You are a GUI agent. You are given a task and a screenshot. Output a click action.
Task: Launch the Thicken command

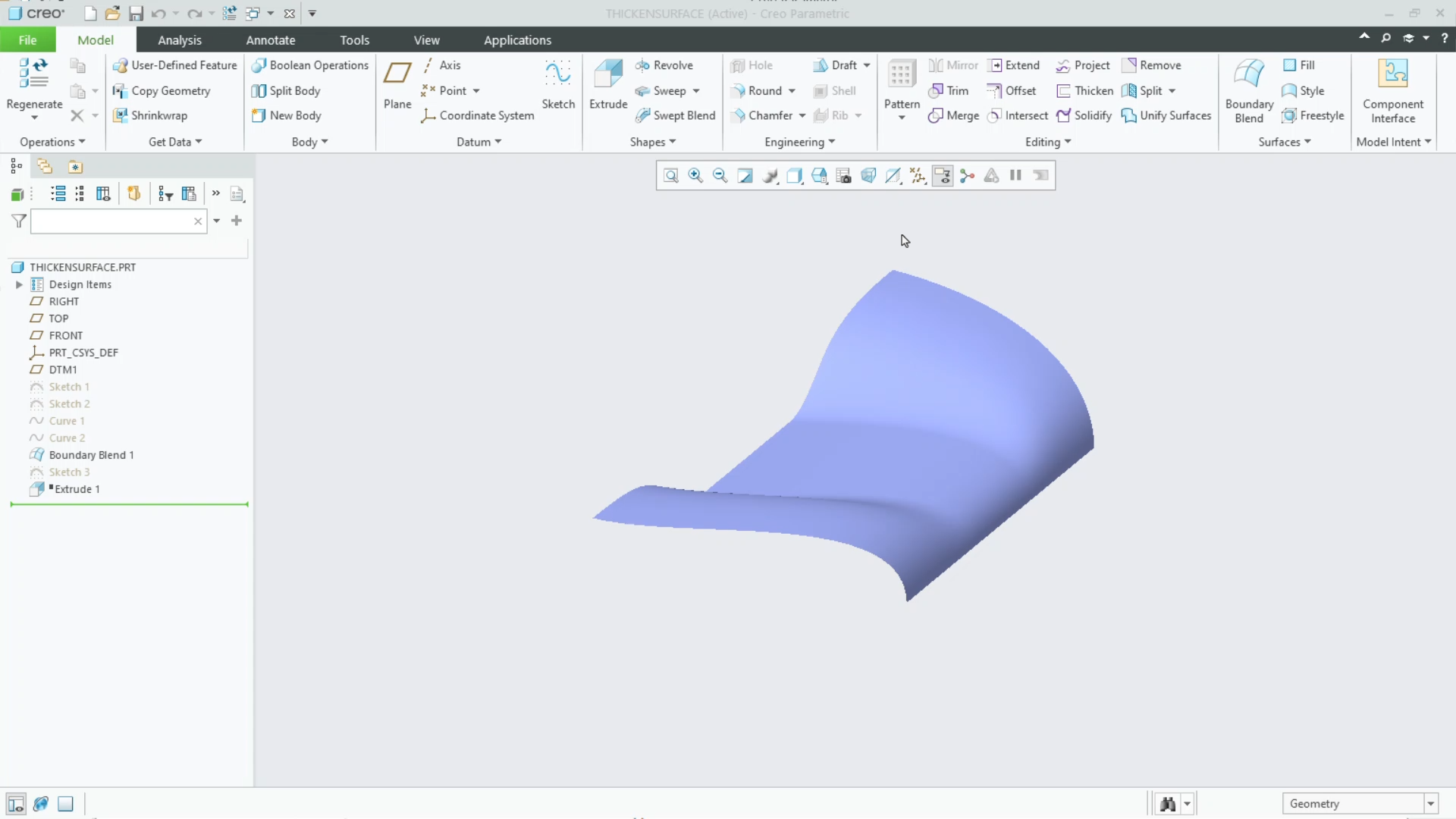1084,90
